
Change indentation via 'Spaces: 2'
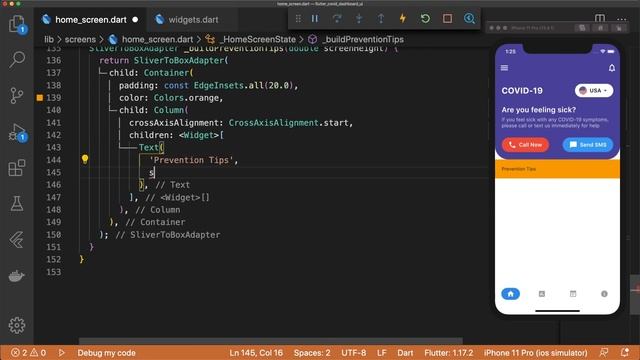(x=312, y=353)
